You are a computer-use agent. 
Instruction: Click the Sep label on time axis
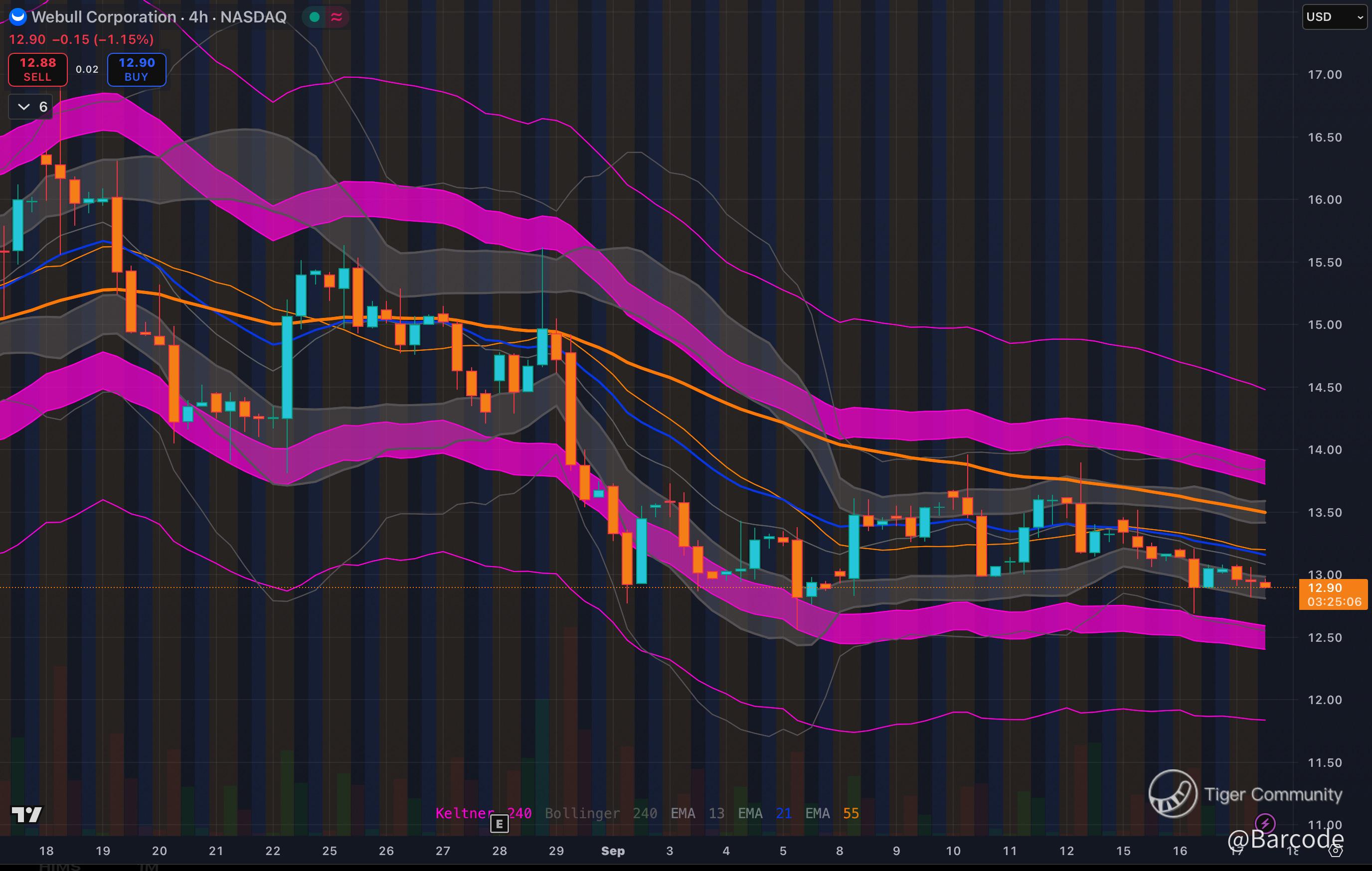(x=613, y=851)
